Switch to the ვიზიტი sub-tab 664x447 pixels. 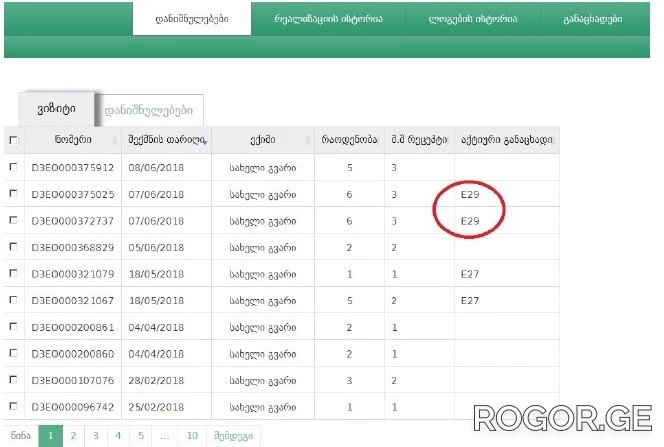tap(56, 109)
